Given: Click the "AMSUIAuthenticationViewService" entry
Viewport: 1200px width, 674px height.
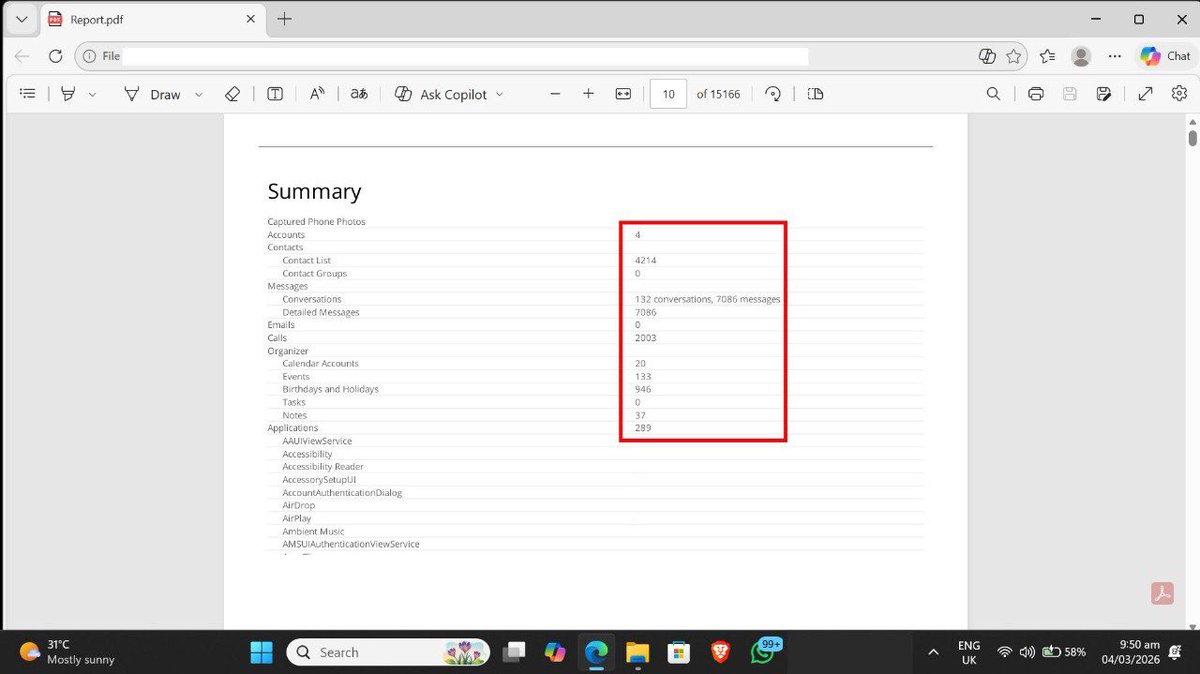Looking at the screenshot, I should [x=351, y=544].
